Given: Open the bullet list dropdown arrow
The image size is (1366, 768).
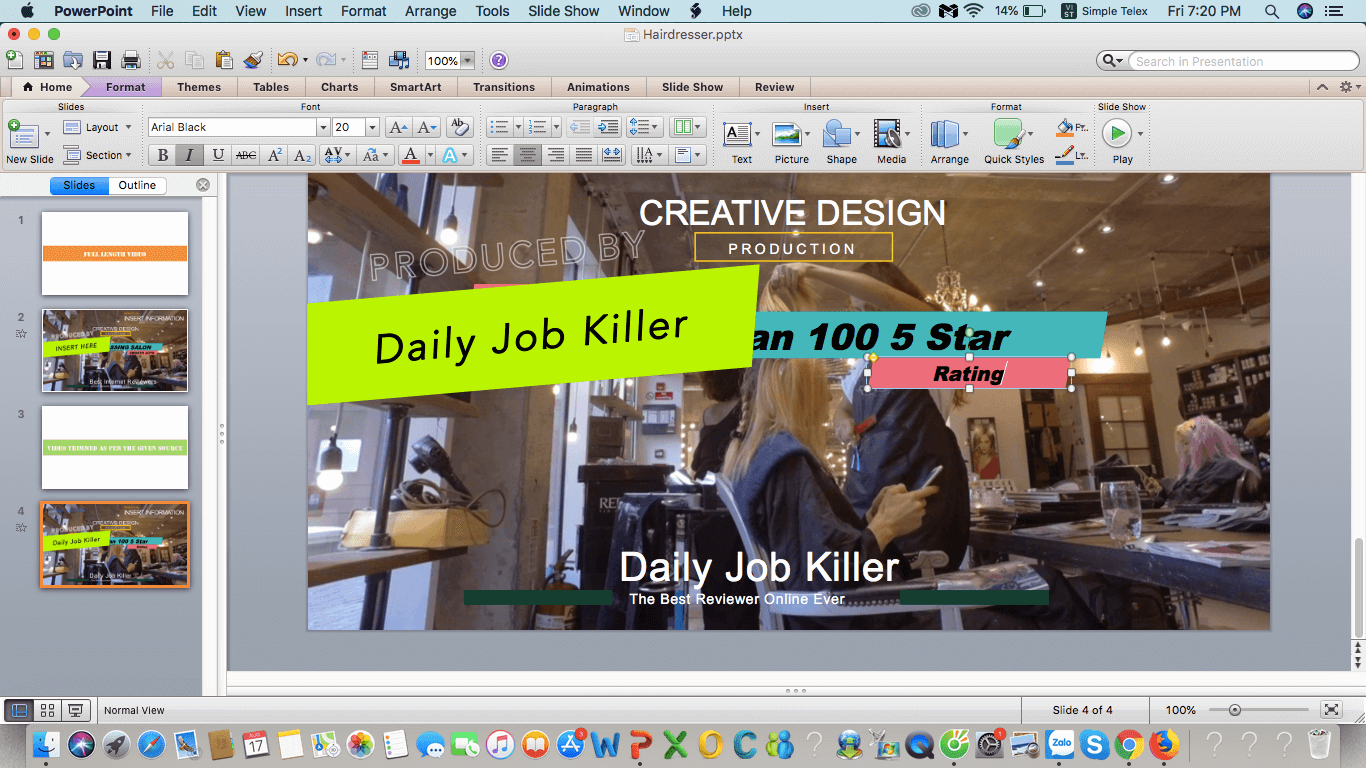Looking at the screenshot, I should [517, 127].
